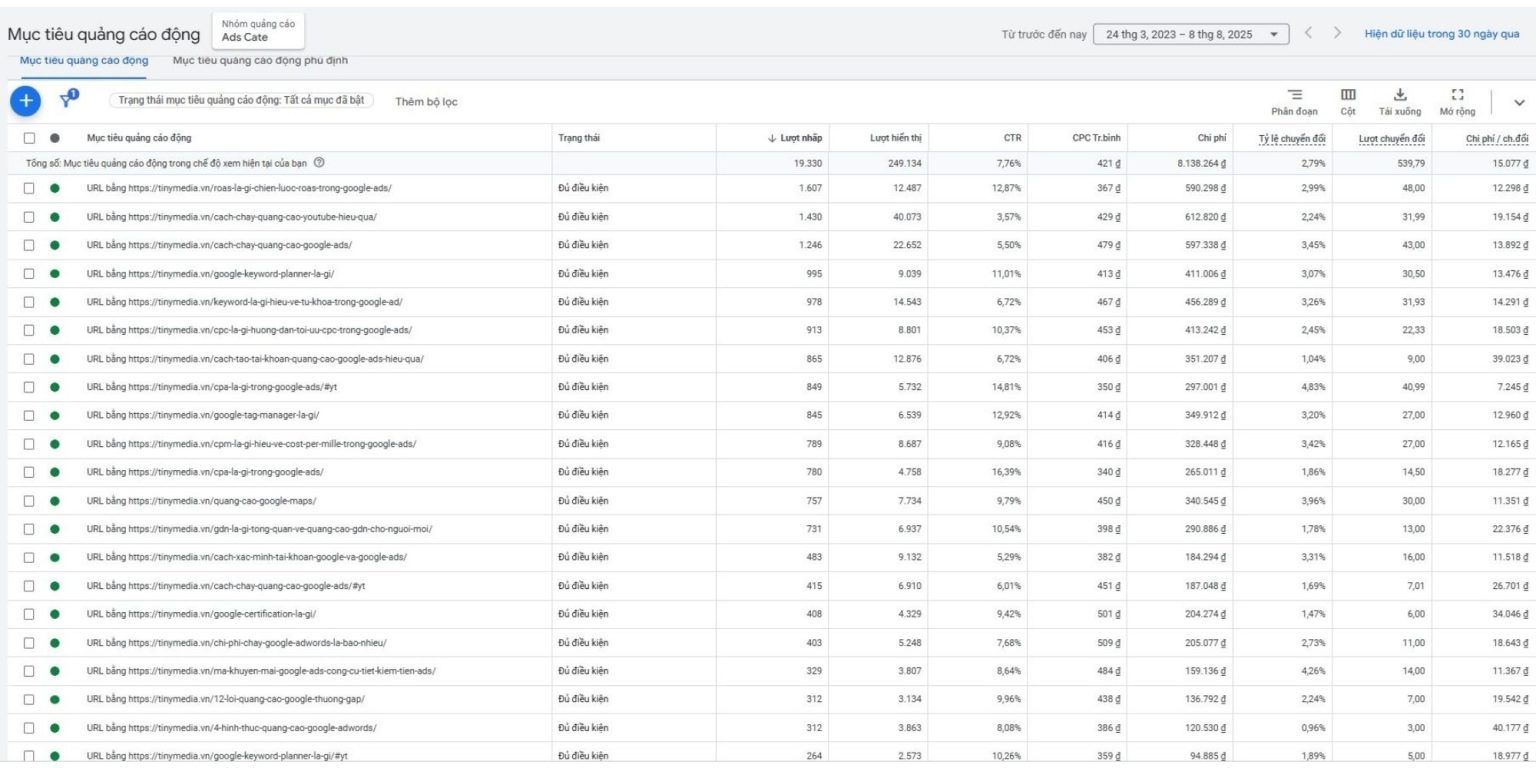Click the blue plus add button

[26, 100]
